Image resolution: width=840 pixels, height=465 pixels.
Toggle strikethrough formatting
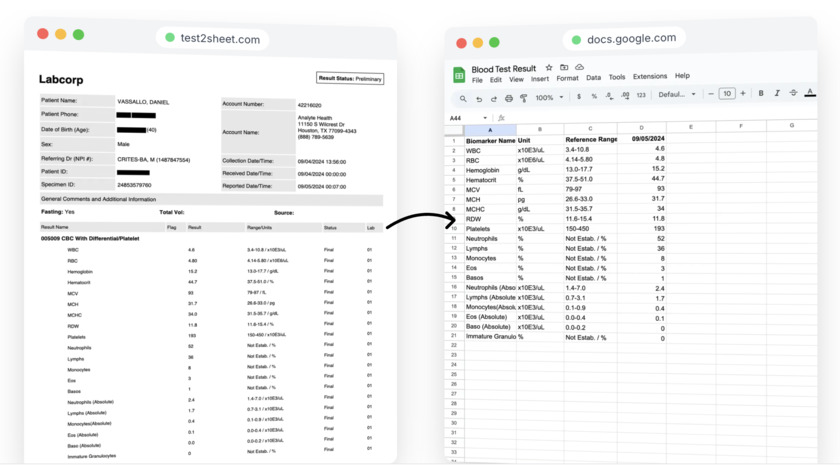tap(793, 93)
